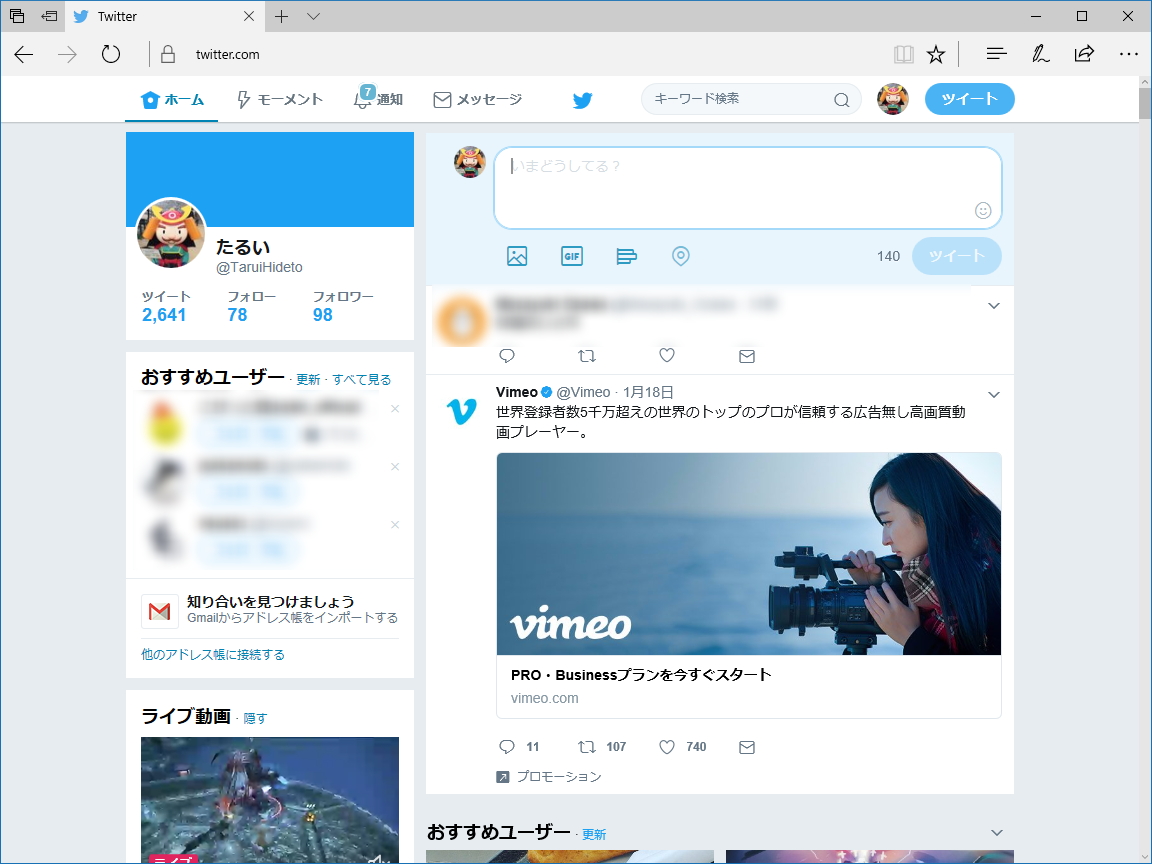
Task: Expand the bottom おすすめユーザー section chevron
Action: [996, 832]
